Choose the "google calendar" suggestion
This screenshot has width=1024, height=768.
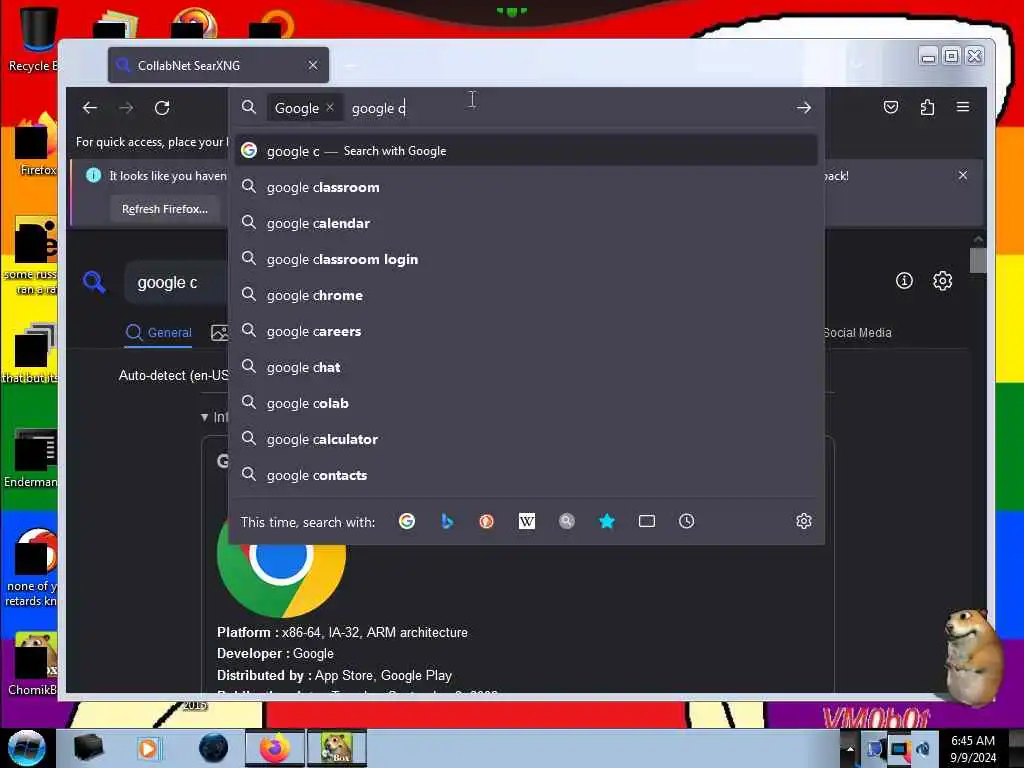[x=526, y=223]
